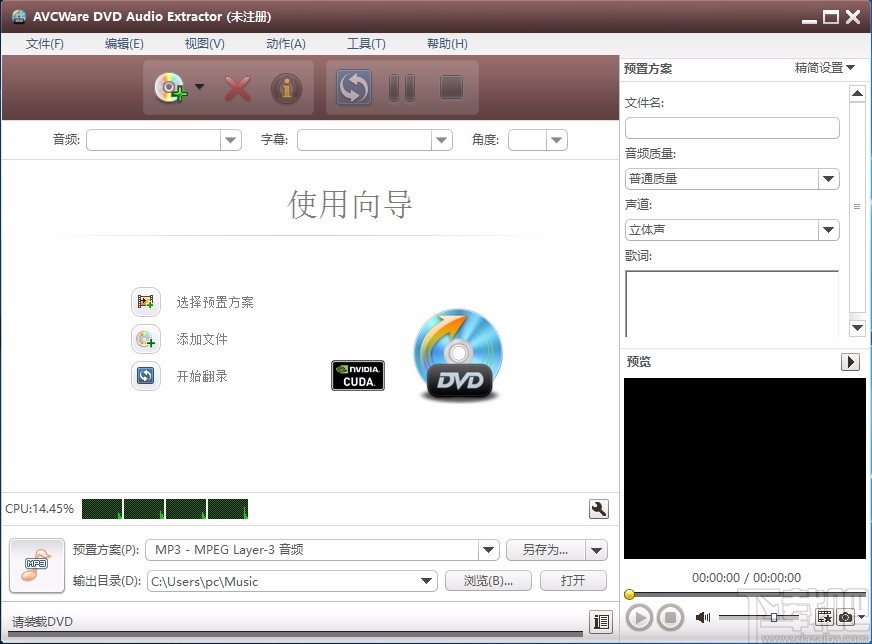This screenshot has height=644, width=872.
Task: Expand the 声道 channel dropdown
Action: [x=828, y=230]
